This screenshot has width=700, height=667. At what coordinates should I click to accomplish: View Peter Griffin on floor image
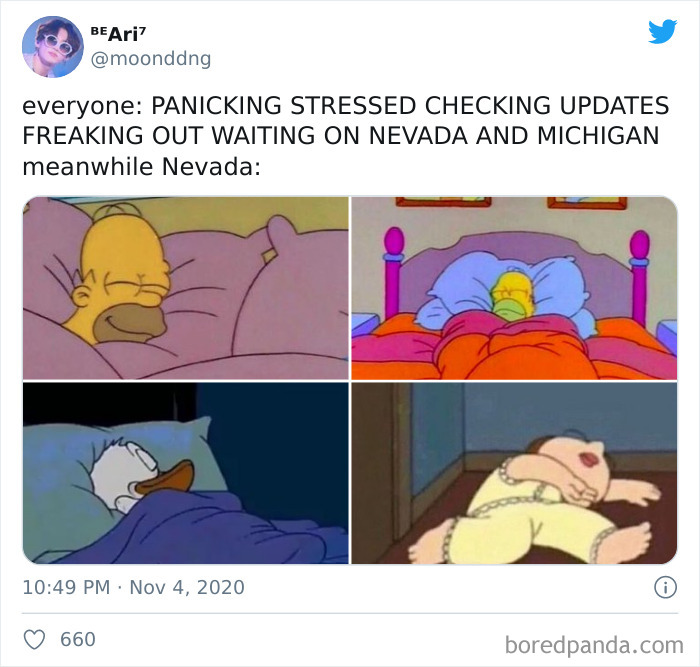(514, 473)
